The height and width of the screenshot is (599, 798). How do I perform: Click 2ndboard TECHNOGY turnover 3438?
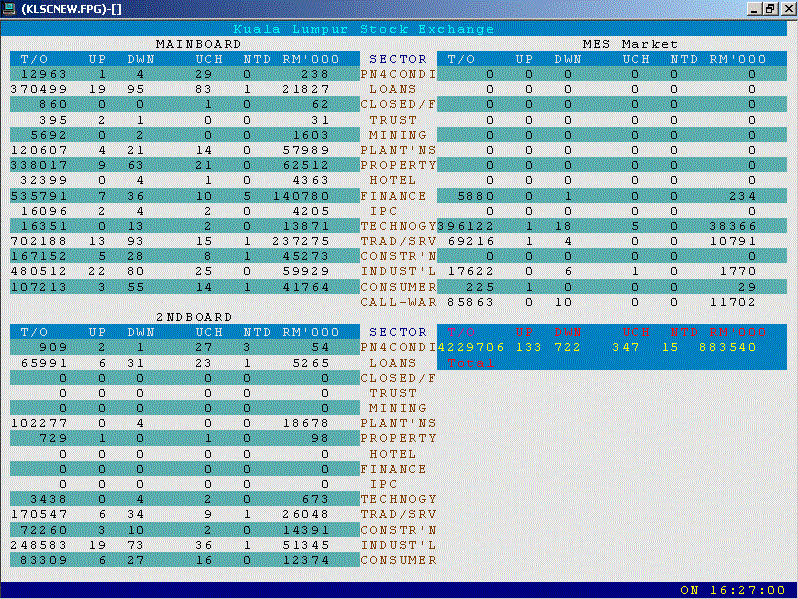click(49, 499)
